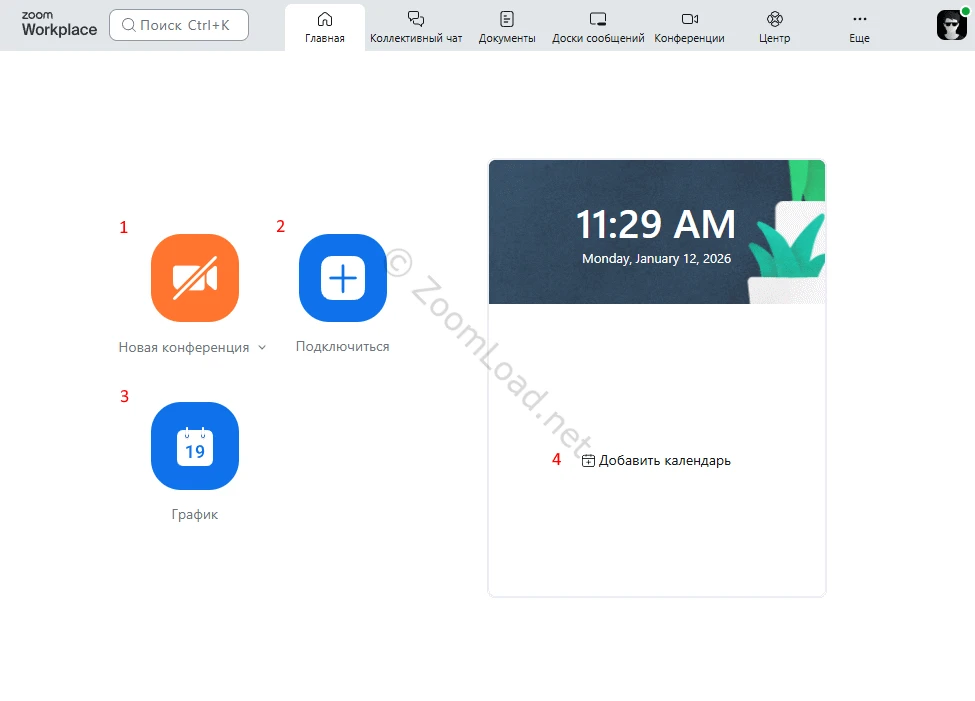The width and height of the screenshot is (975, 701).
Task: Click the Добавить календарь link
Action: [656, 461]
